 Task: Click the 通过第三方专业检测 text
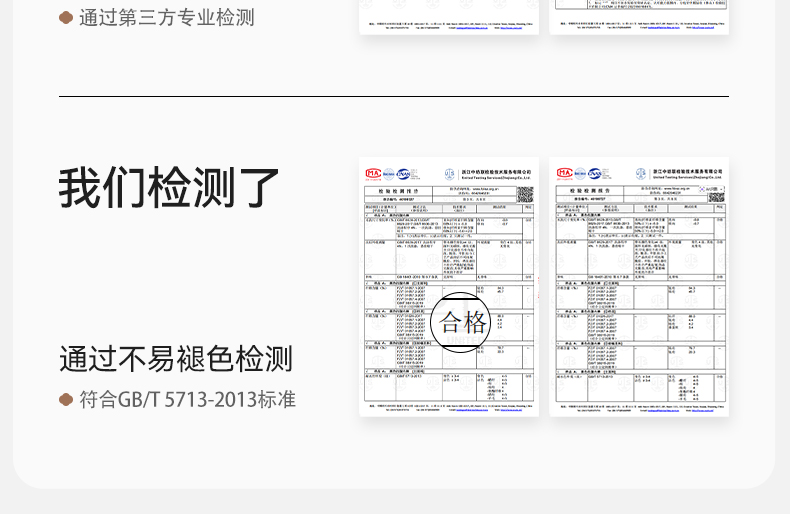167,18
